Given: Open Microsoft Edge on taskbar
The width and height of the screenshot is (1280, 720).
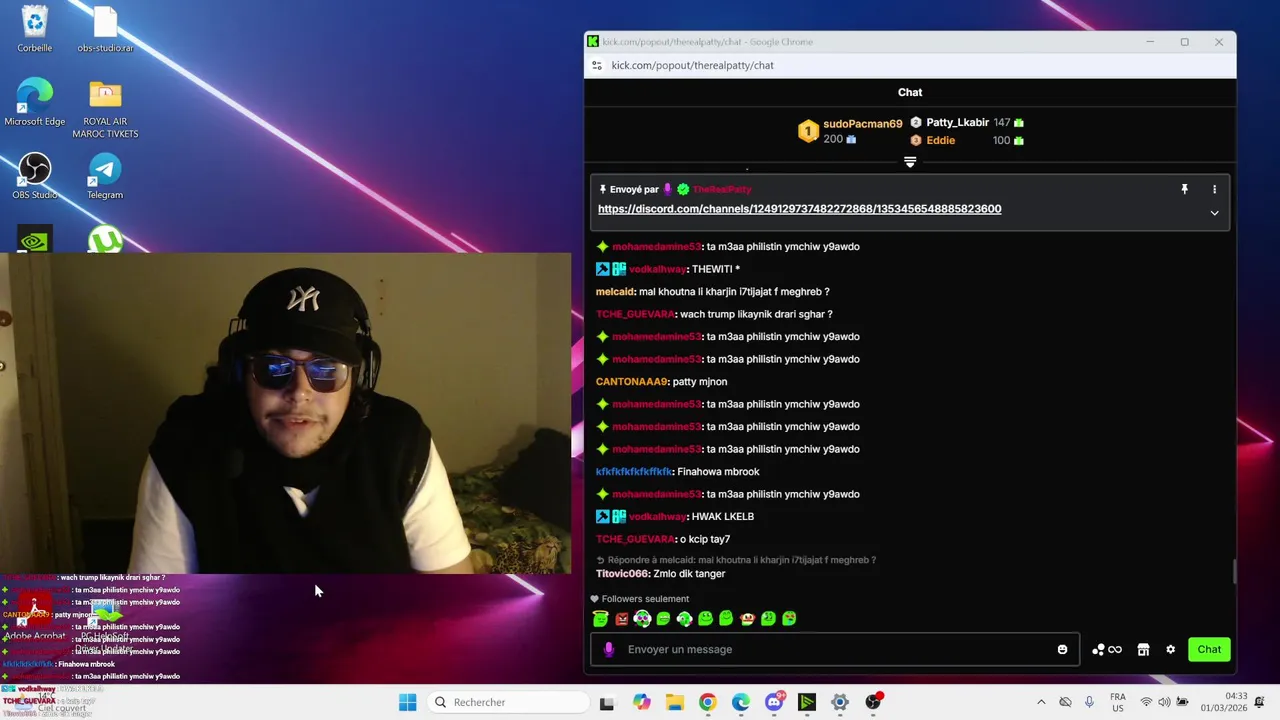Looking at the screenshot, I should [x=741, y=702].
